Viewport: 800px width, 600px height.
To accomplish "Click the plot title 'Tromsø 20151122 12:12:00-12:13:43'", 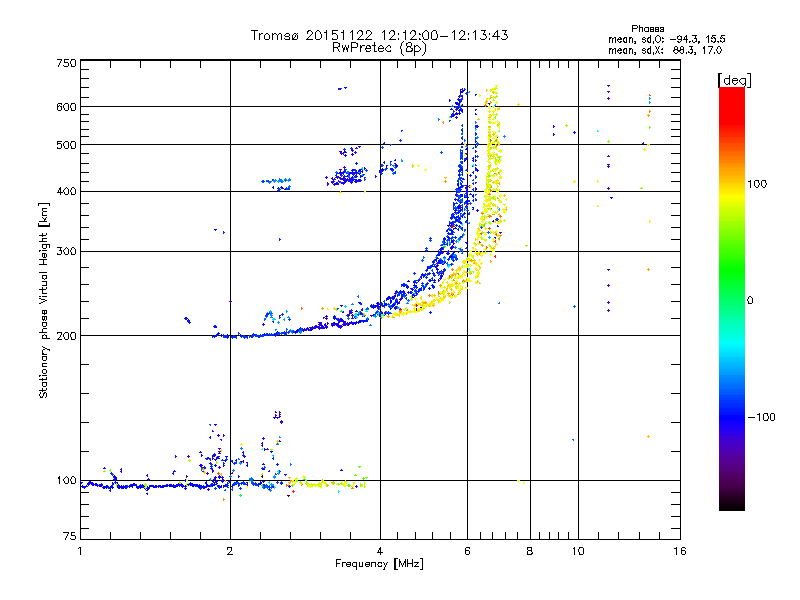I will pos(379,35).
